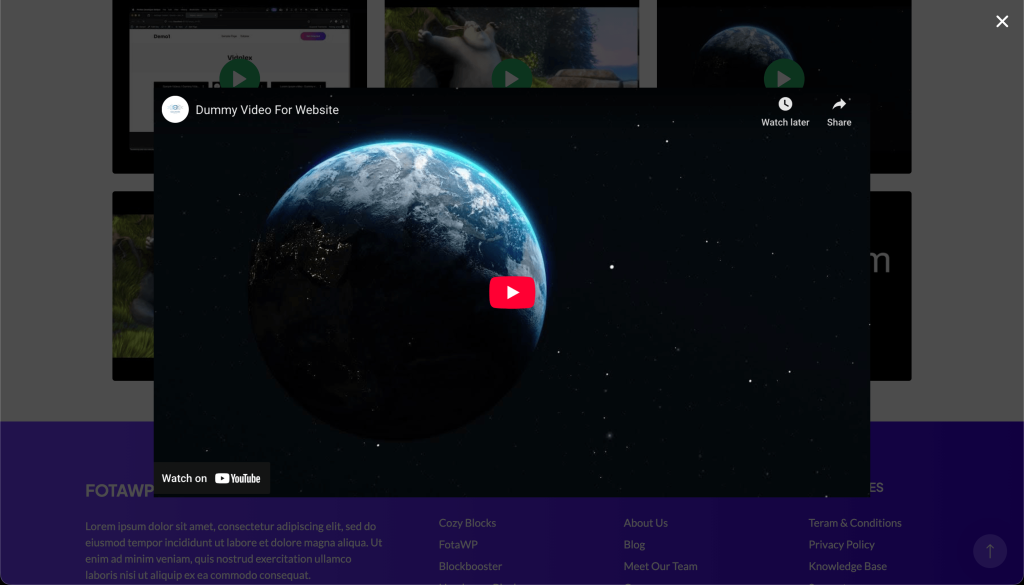Open the Blog link in footer
1024x585 pixels.
[634, 545]
